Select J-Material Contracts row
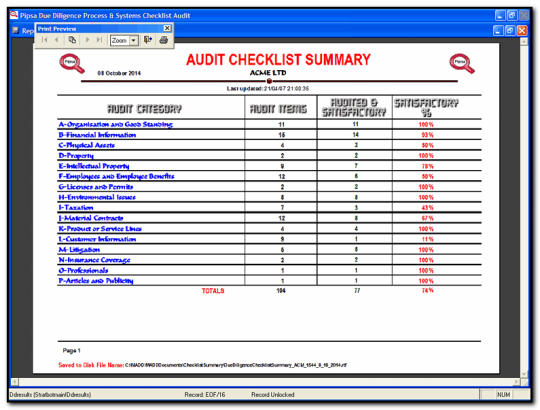The image size is (540, 410). 269,218
